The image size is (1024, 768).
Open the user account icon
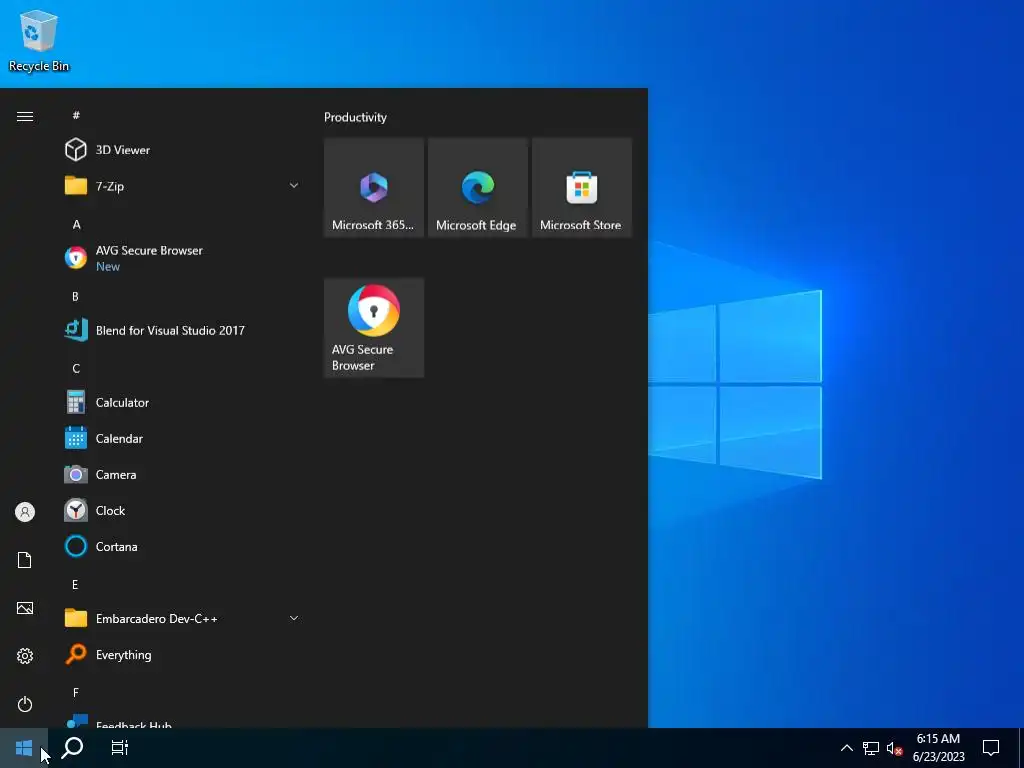pos(25,512)
